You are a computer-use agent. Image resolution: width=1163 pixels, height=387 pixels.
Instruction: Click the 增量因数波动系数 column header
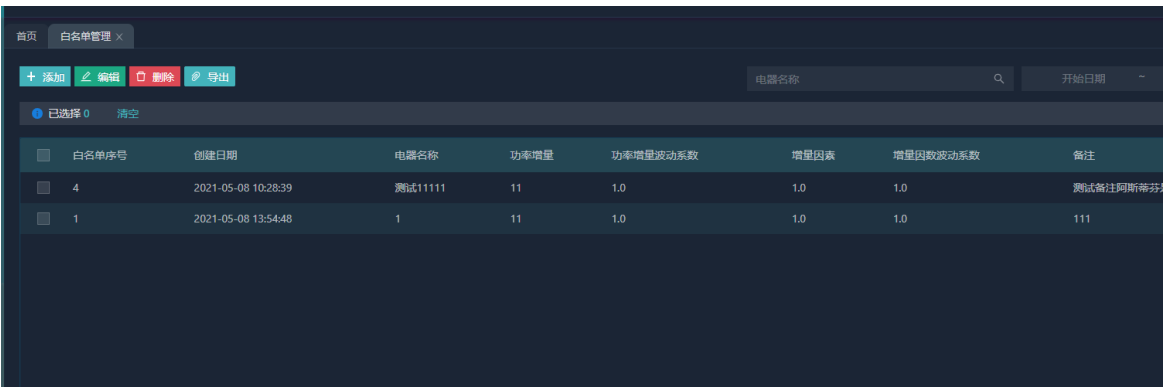pos(937,156)
